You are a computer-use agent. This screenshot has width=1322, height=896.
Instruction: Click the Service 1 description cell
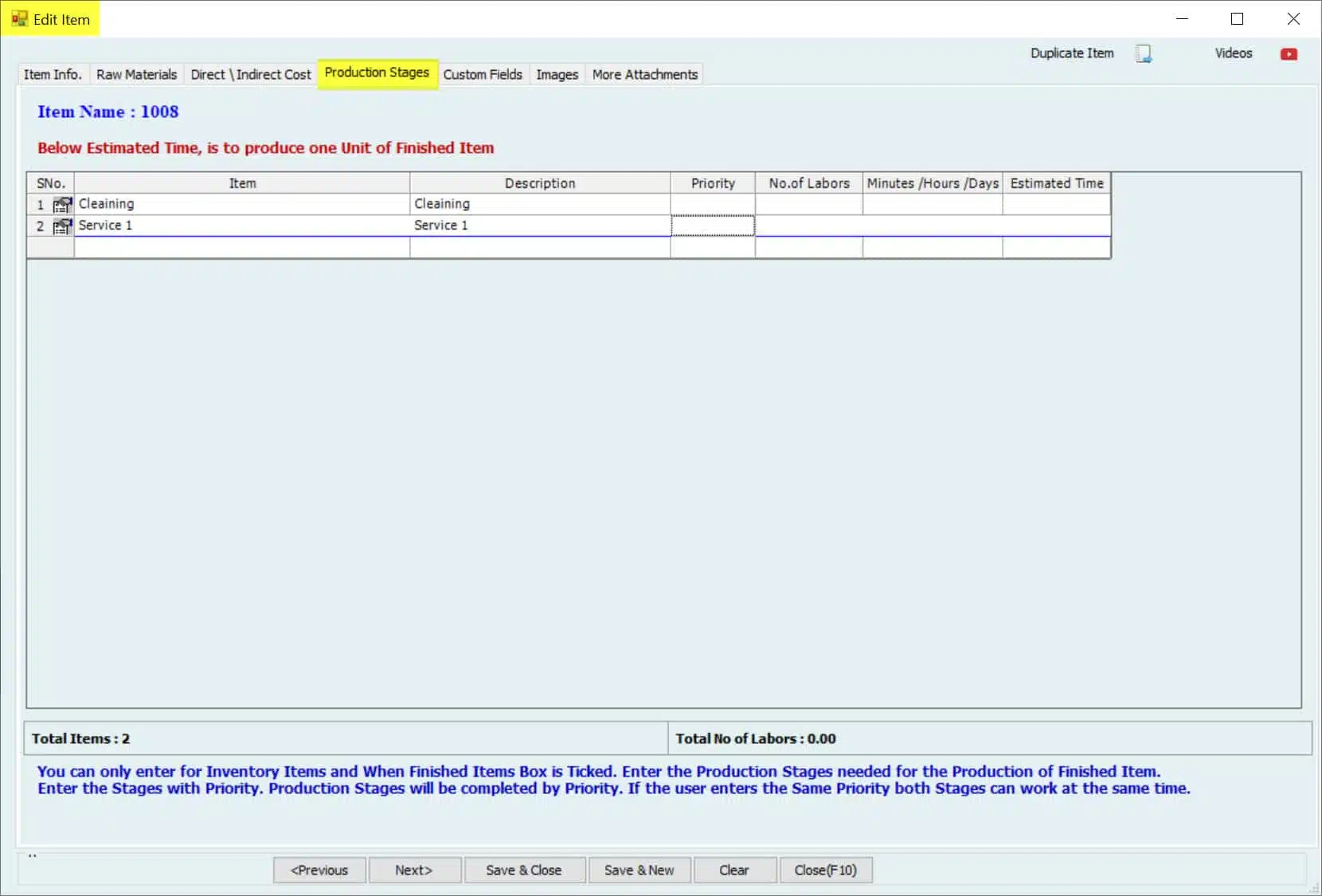pos(540,225)
